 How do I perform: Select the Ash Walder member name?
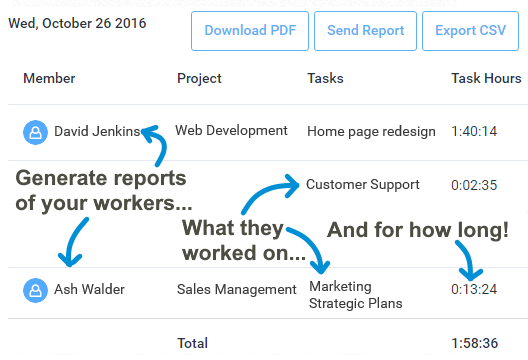coord(90,290)
